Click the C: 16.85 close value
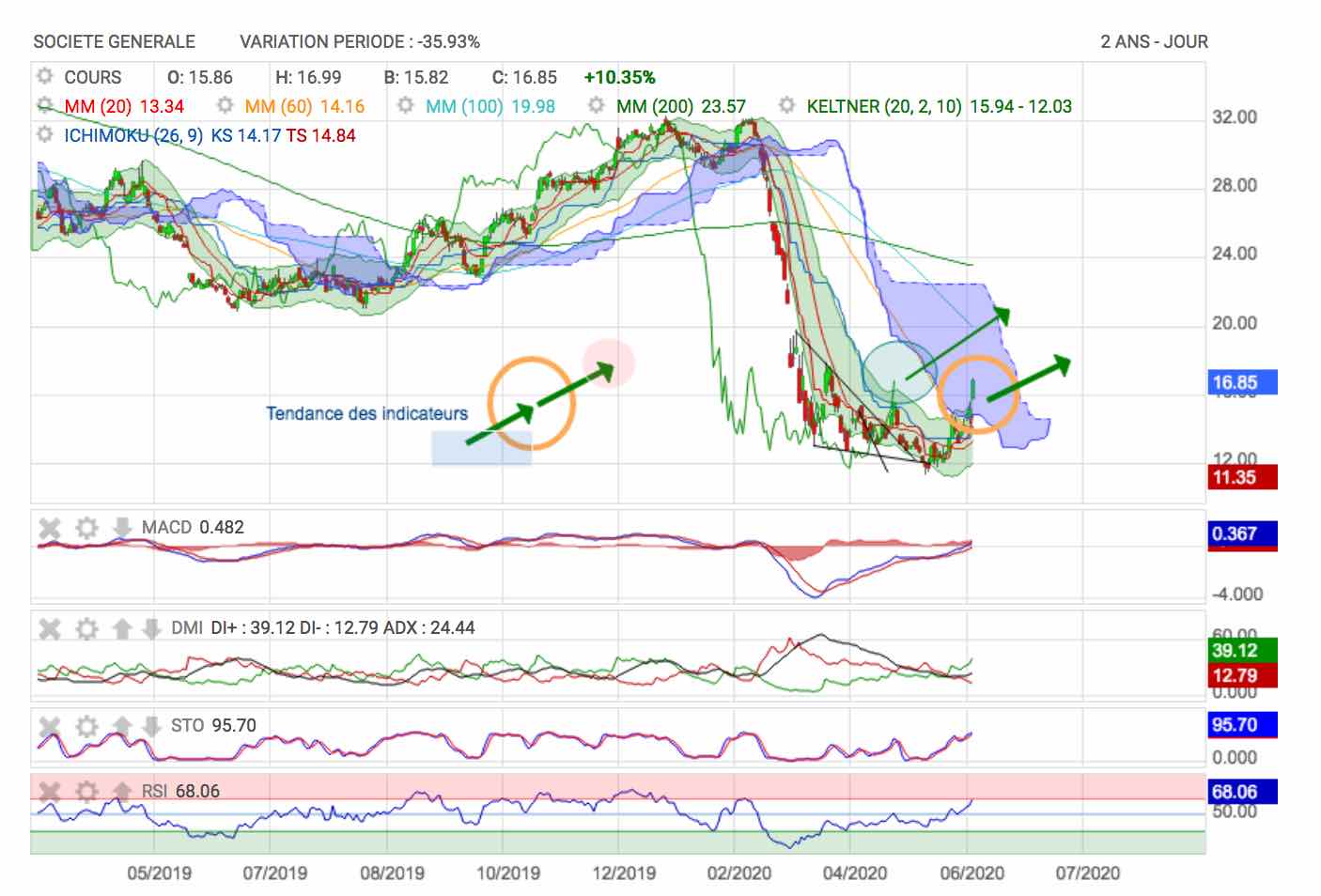Image resolution: width=1321 pixels, height=896 pixels. click(524, 77)
